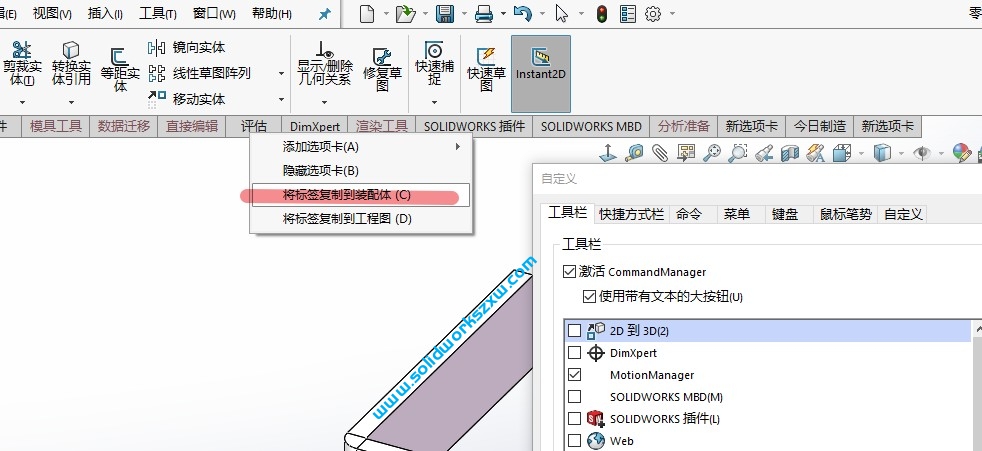Select the Trim Entities tool
This screenshot has height=451, width=982.
click(21, 64)
